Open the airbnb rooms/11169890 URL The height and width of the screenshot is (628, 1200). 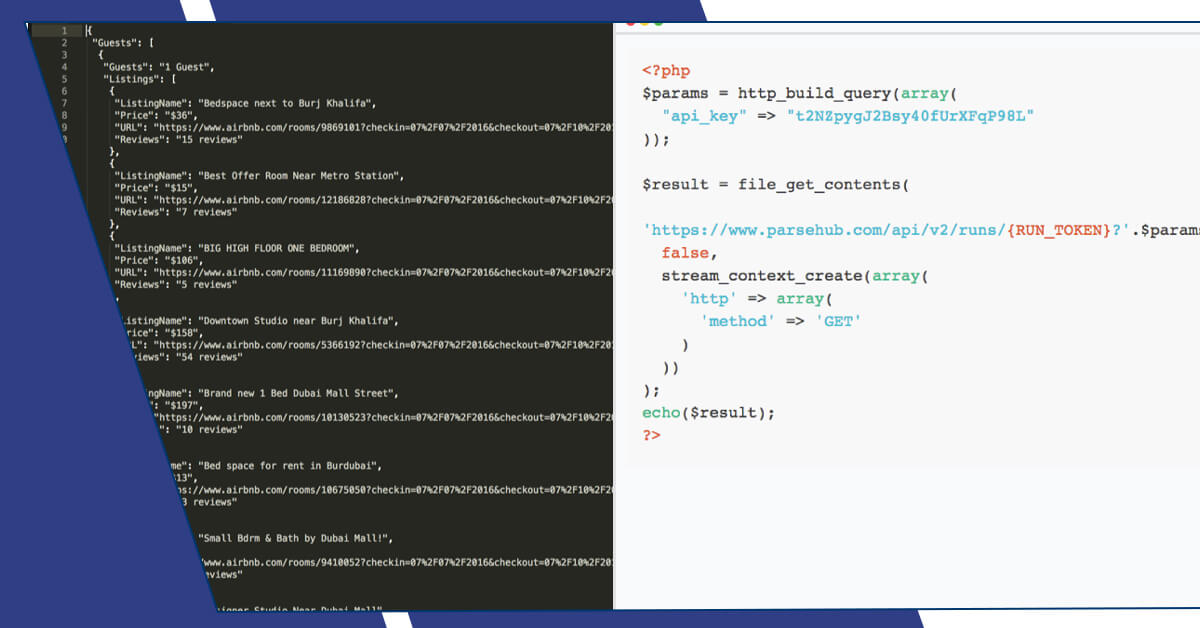click(x=381, y=272)
